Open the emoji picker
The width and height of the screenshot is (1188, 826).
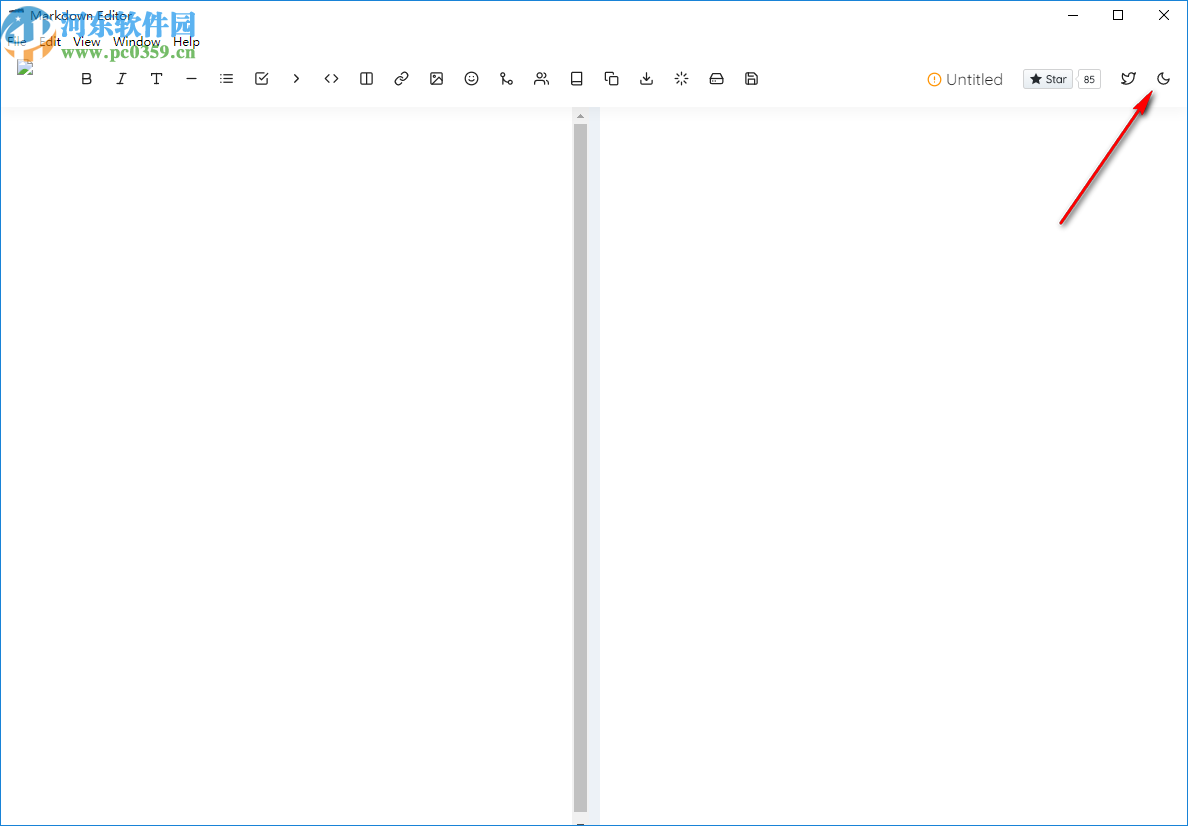471,78
